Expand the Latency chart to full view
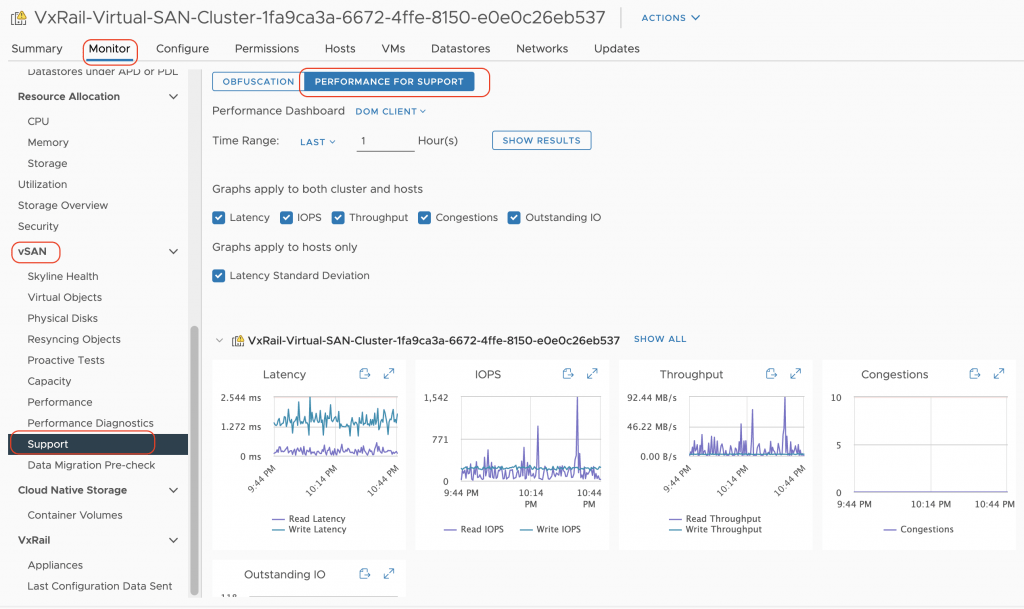The height and width of the screenshot is (609, 1024). pos(389,374)
